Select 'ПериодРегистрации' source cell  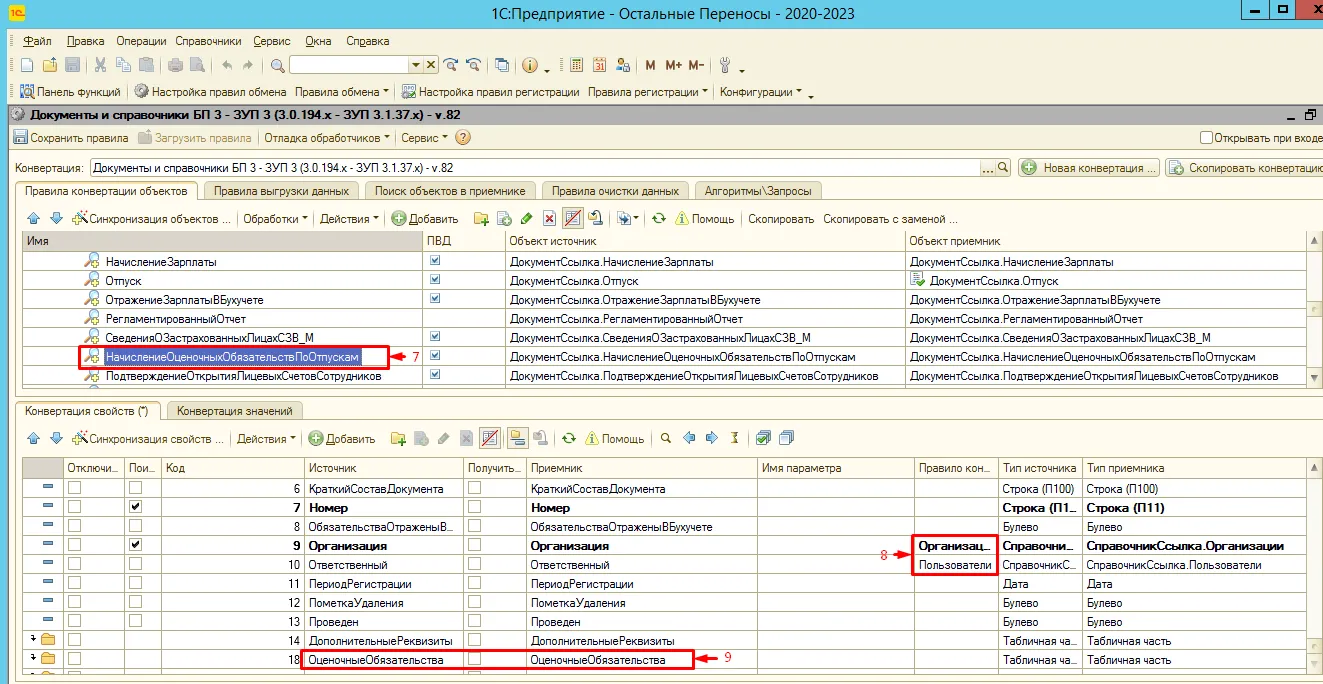[x=384, y=583]
